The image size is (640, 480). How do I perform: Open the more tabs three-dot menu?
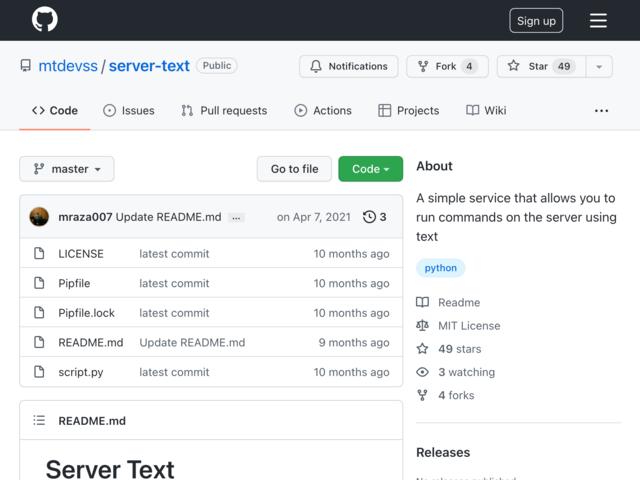[601, 111]
